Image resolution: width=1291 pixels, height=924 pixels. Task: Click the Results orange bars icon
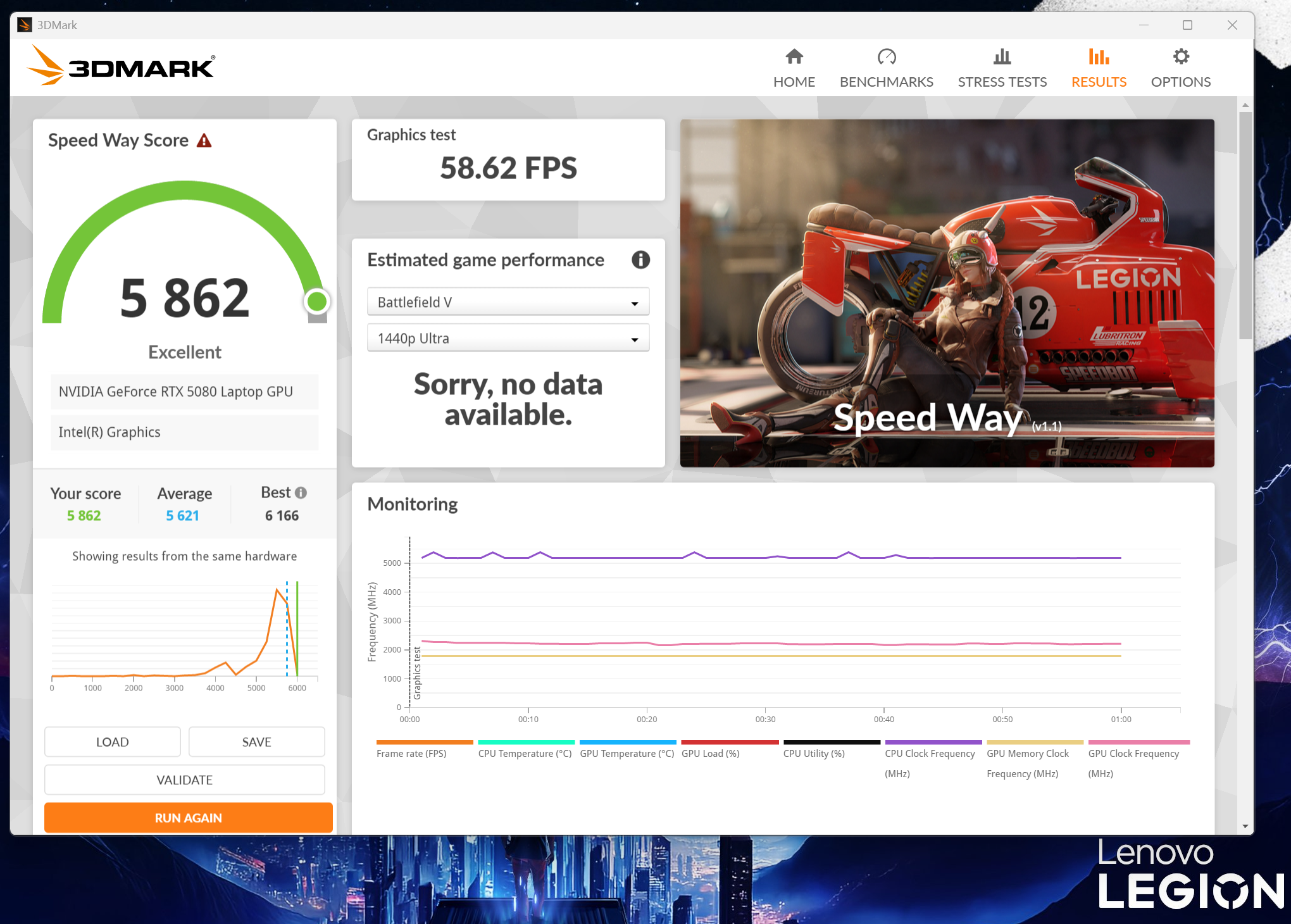(1099, 57)
